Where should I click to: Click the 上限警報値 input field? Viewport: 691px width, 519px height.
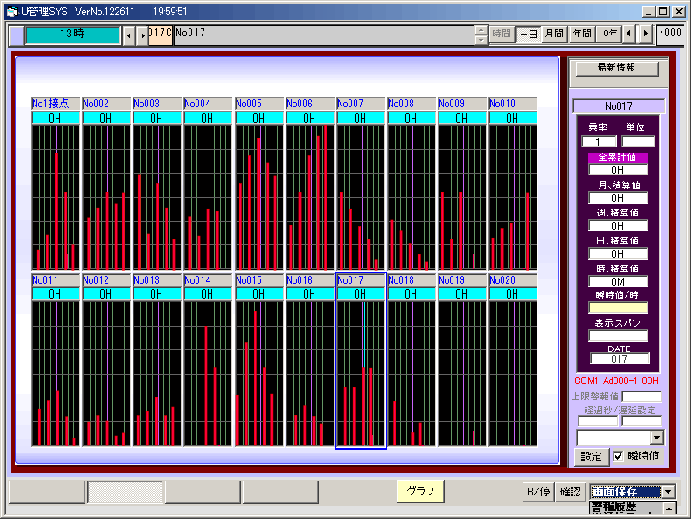point(641,397)
